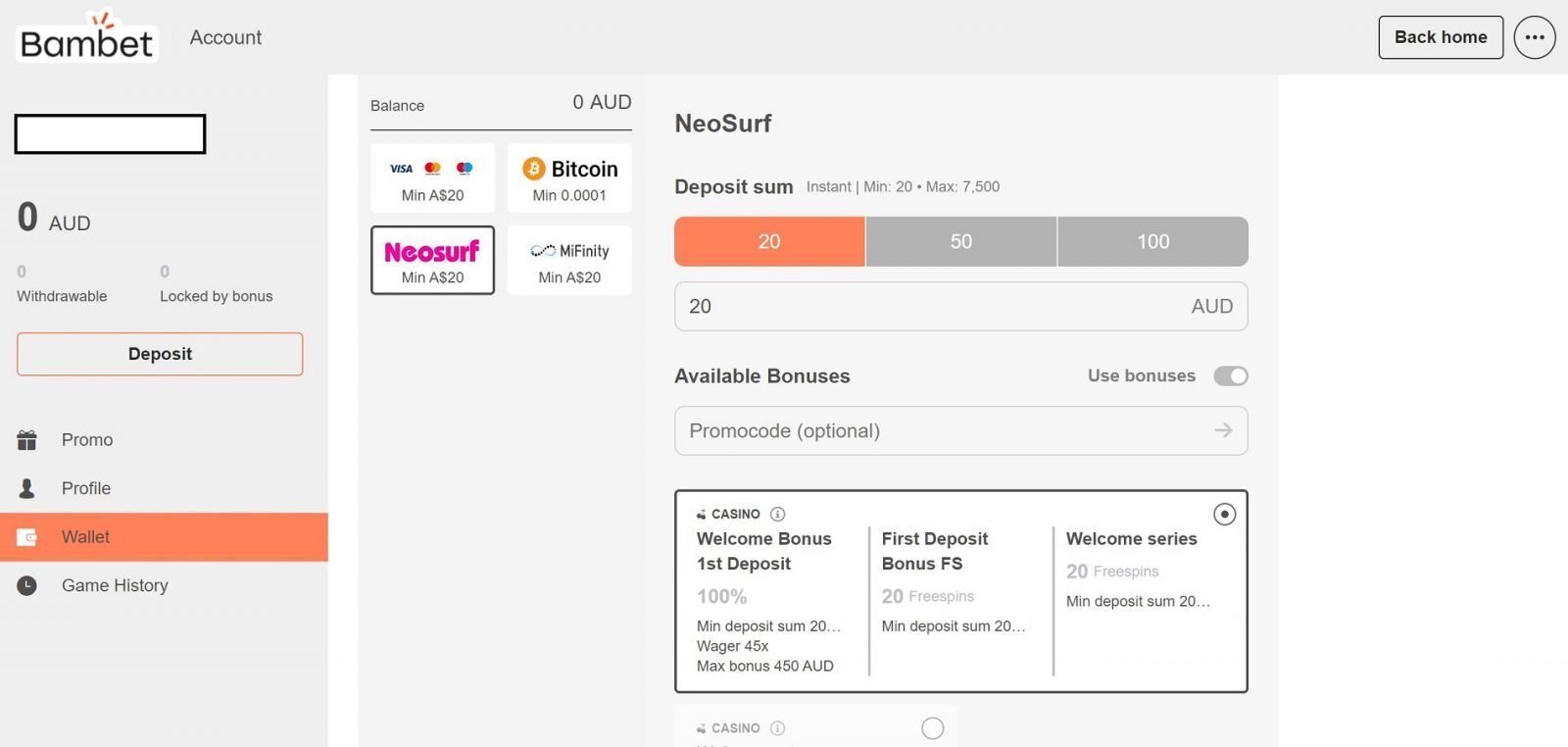This screenshot has height=747, width=1568.
Task: Click the deposit amount input field
Action: [x=961, y=307]
